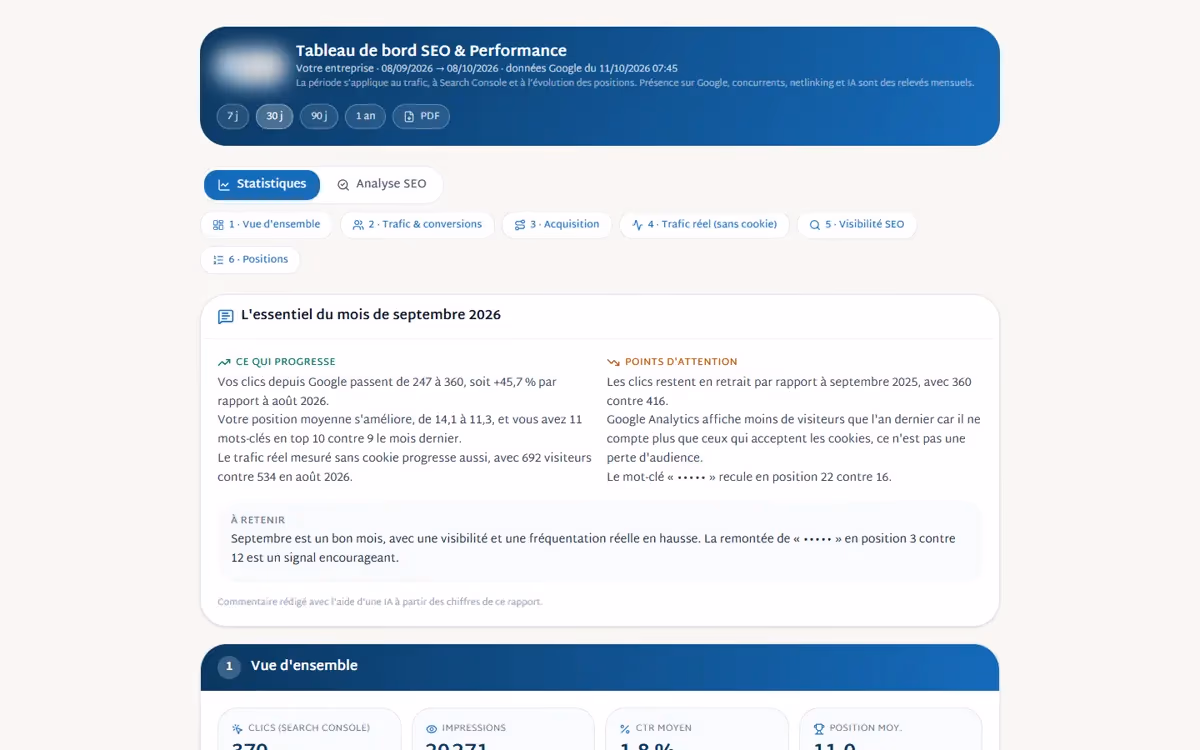Jump to 6 · Positions section
The width and height of the screenshot is (1200, 750).
point(250,260)
